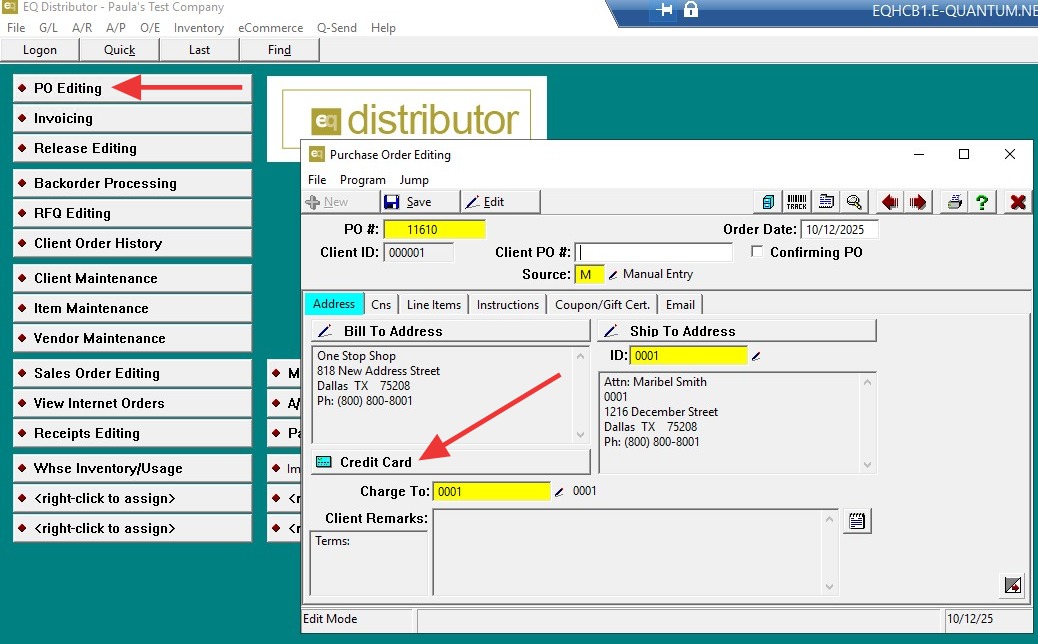Screen dimensions: 1038x644
Task: Click the Quick button
Action: click(x=120, y=50)
